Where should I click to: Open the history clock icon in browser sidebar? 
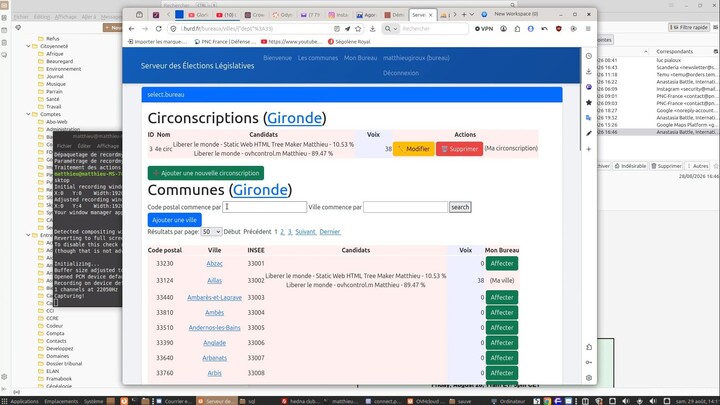pyautogui.click(x=589, y=56)
